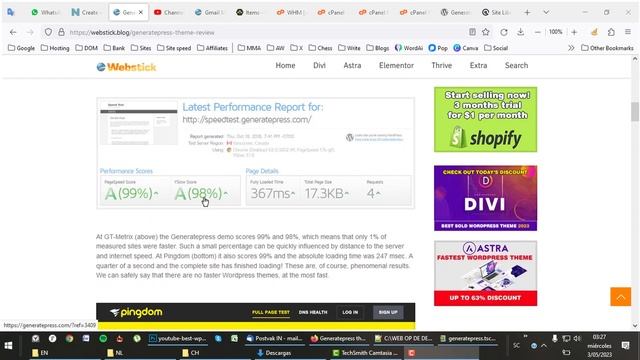The width and height of the screenshot is (640, 360).
Task: Reload the current page
Action: 504,32
